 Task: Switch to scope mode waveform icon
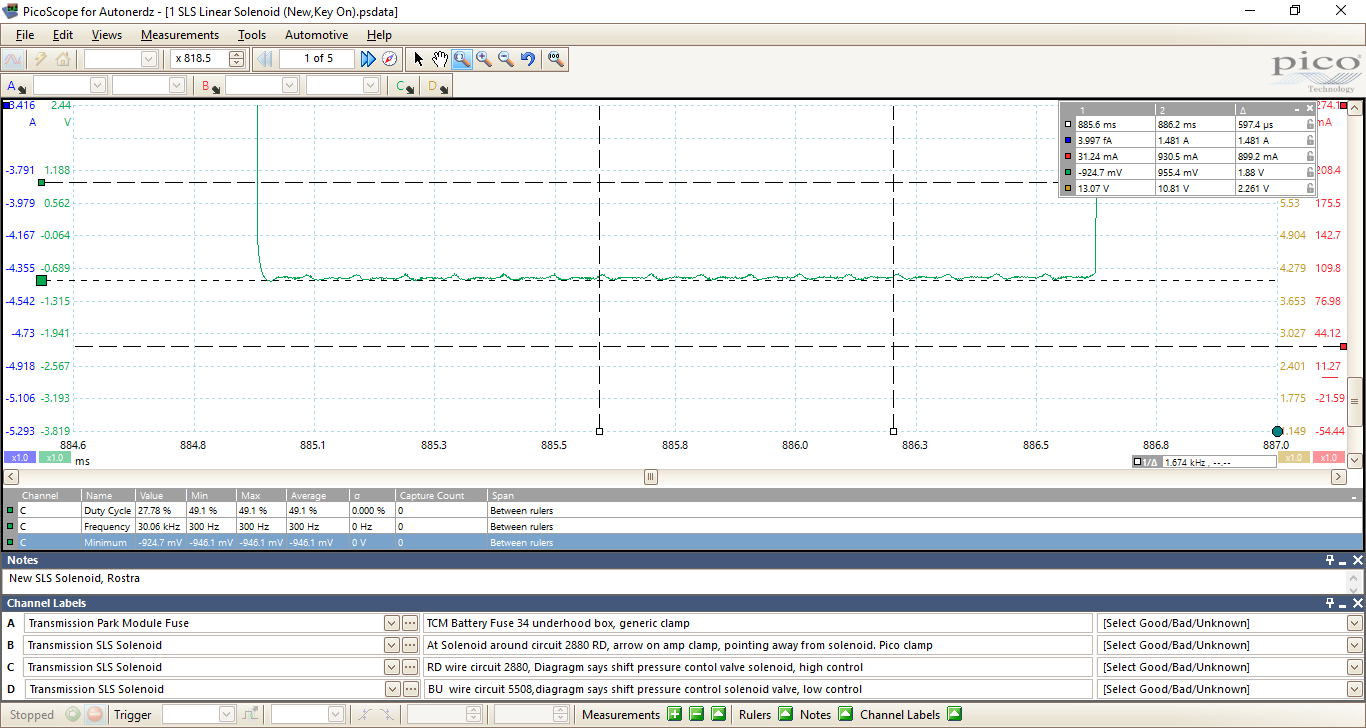click(14, 59)
